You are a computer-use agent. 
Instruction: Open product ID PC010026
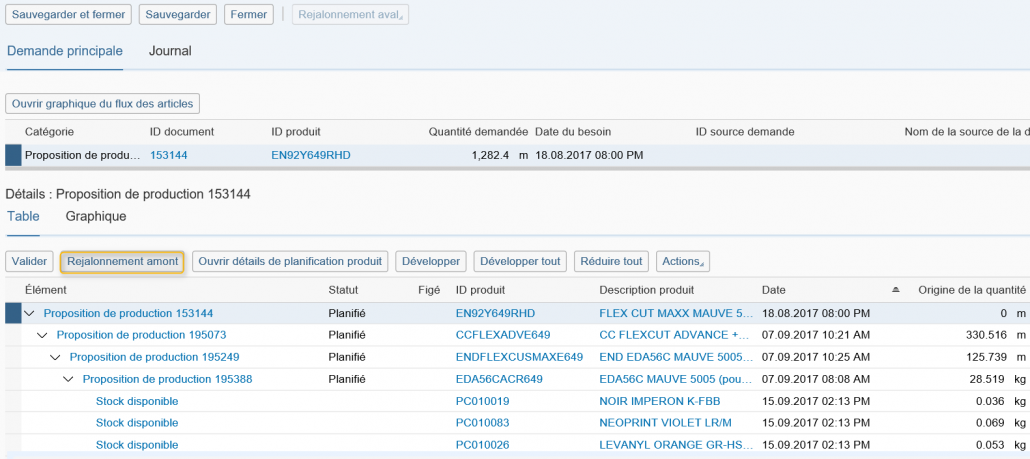click(482, 445)
